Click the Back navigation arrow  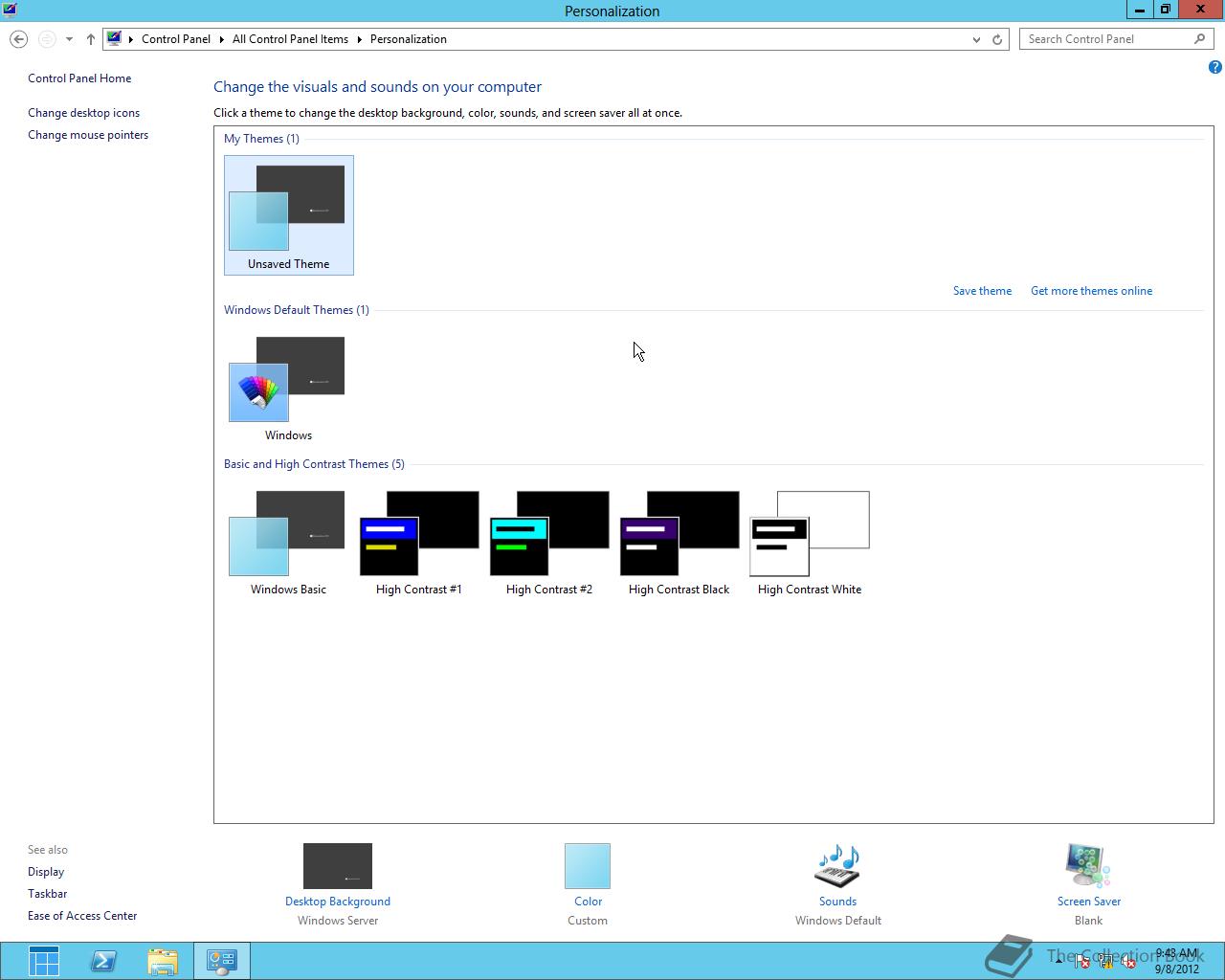click(18, 39)
